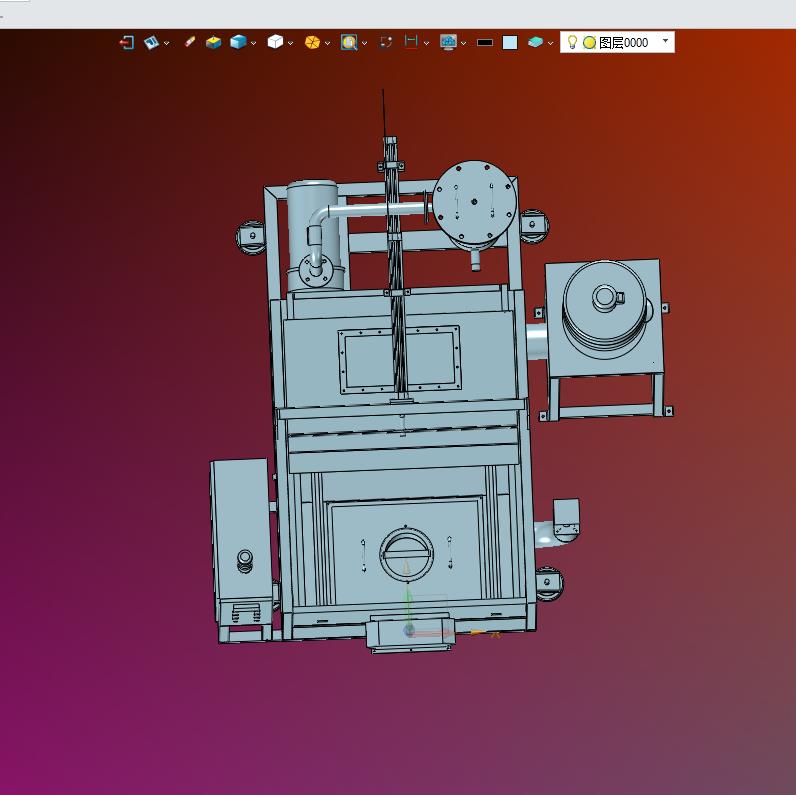Click the rectangular window panel on the model
This screenshot has width=796, height=795.
pyautogui.click(x=399, y=360)
